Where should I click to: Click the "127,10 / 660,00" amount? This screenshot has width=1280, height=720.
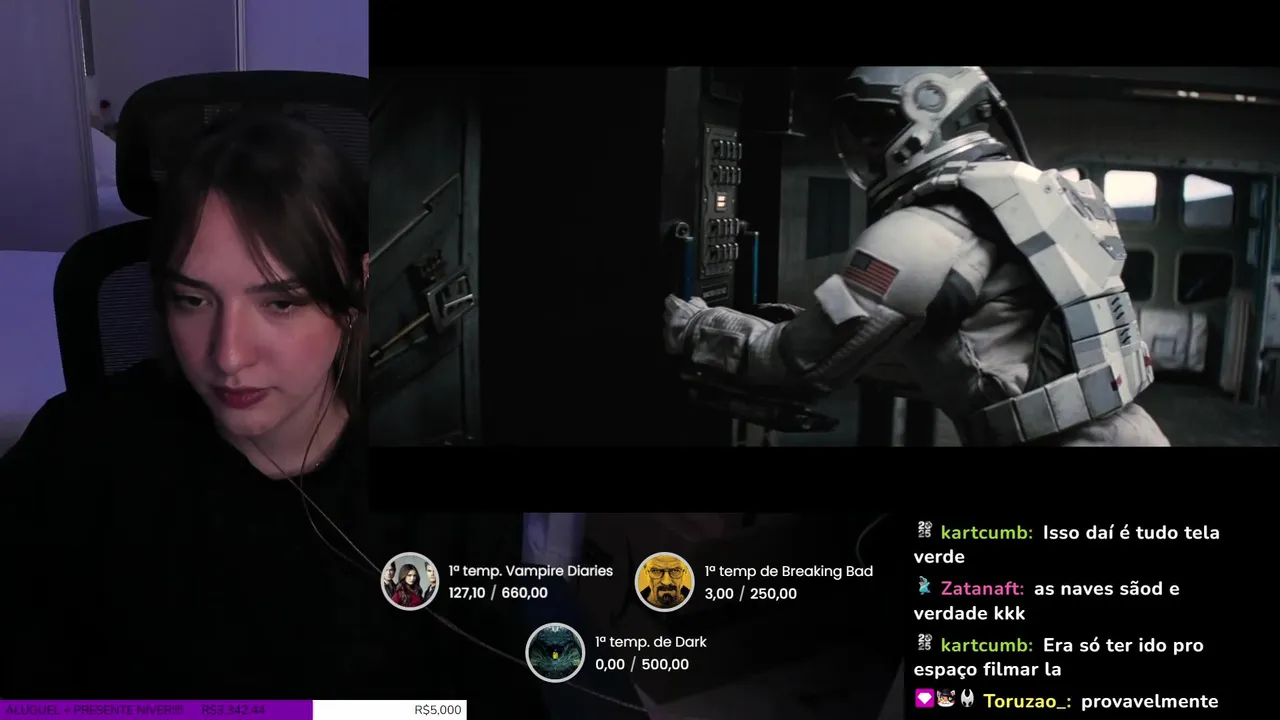click(x=498, y=593)
